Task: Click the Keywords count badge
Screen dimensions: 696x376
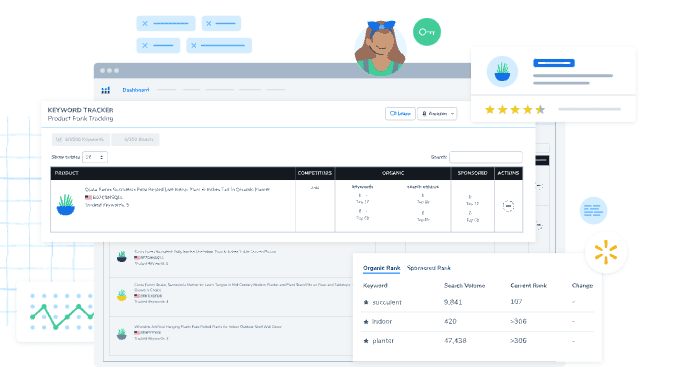Action: point(80,139)
